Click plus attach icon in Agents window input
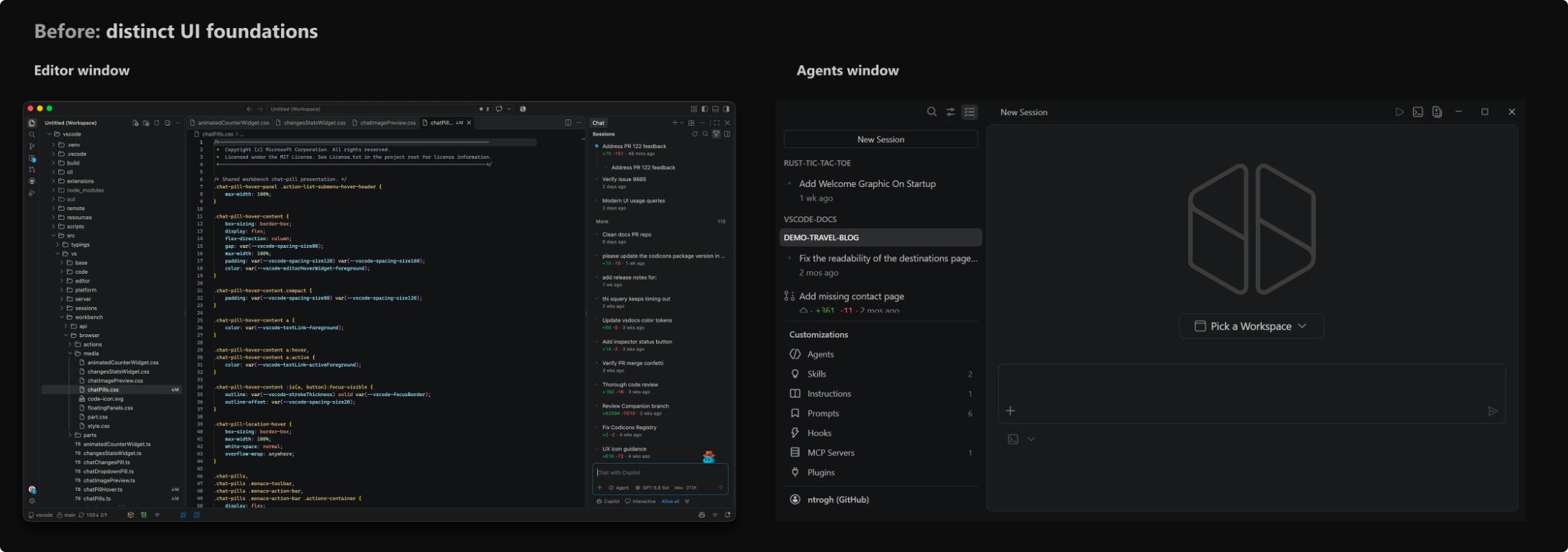Viewport: 1568px width, 552px height. tap(1010, 411)
